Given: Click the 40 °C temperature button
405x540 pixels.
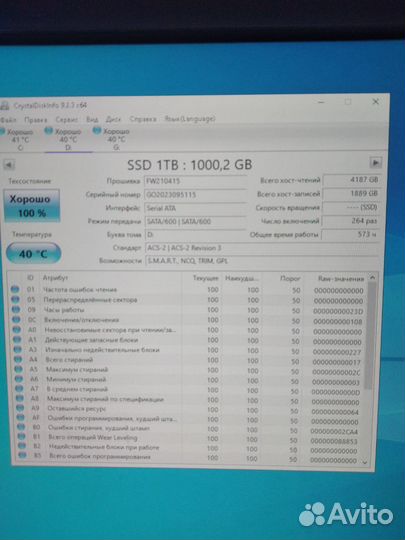Looking at the screenshot, I should 33,254.
